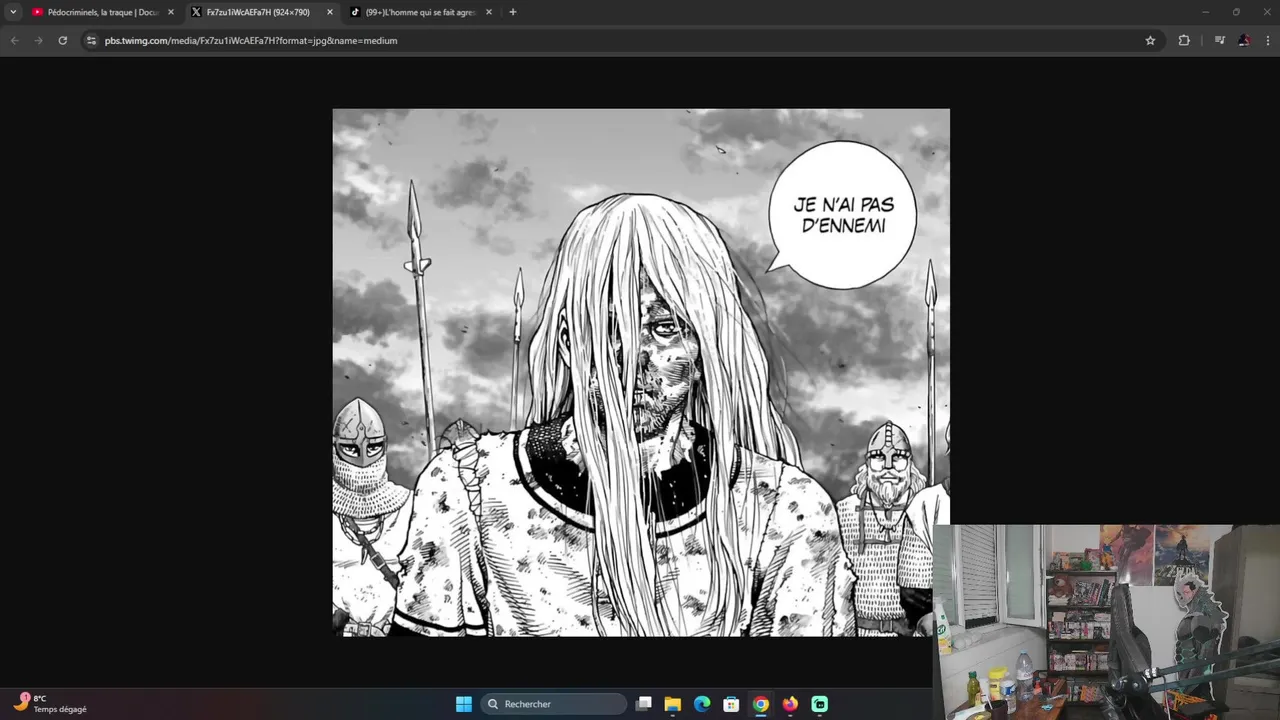Reload the page
Viewport: 1280px width, 720px height.
coord(62,40)
